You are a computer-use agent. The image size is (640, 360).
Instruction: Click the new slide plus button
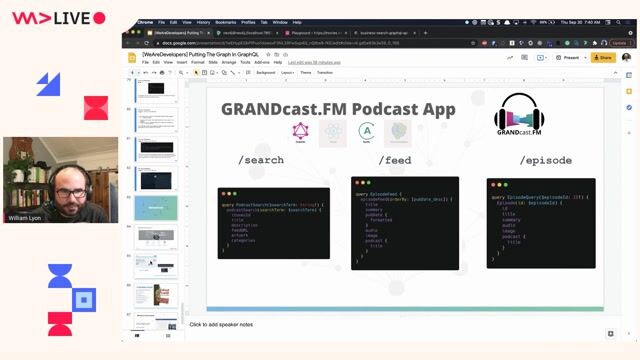(x=132, y=73)
